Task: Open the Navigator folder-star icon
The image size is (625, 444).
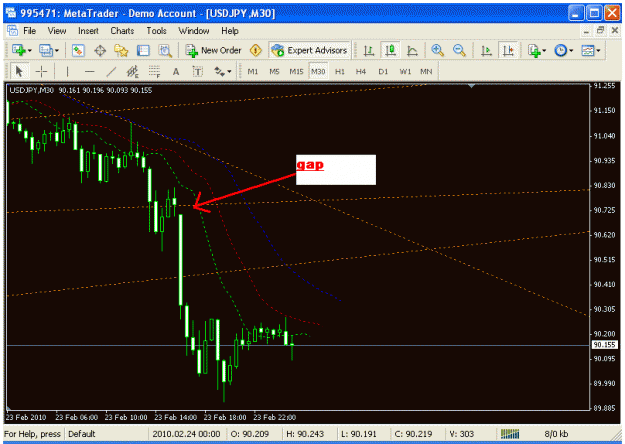Action: click(121, 50)
